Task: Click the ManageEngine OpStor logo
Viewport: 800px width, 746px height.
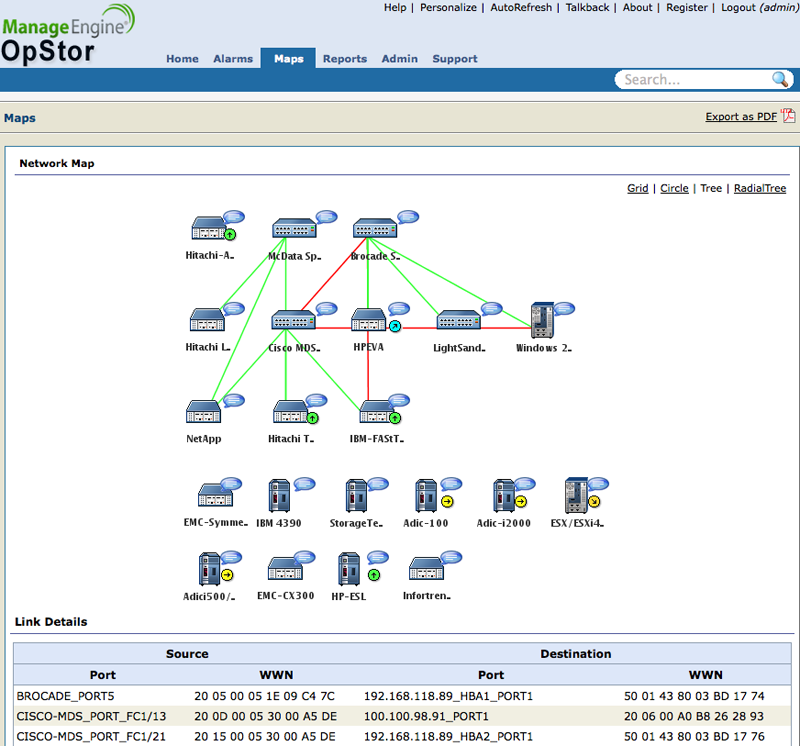Action: (68, 34)
